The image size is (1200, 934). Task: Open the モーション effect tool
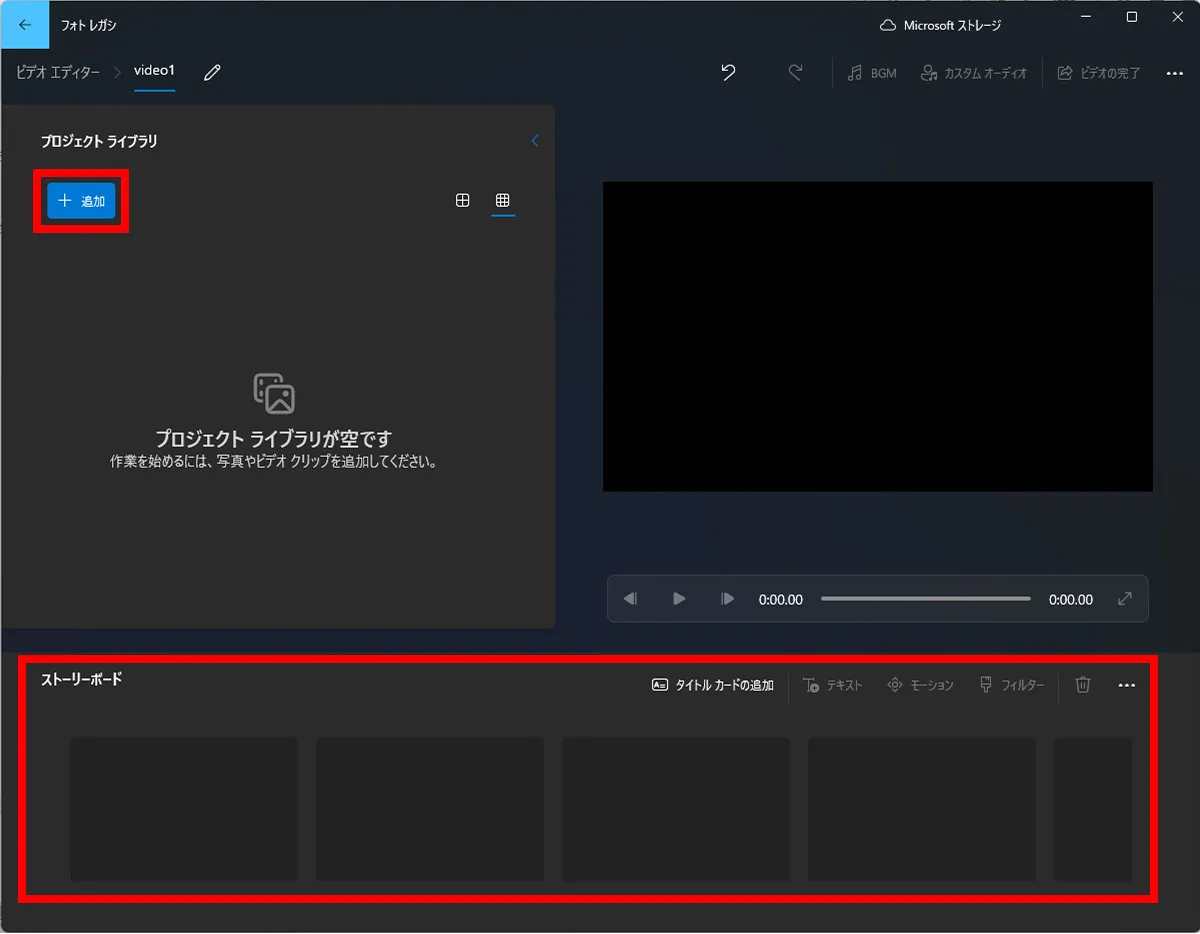coord(920,685)
